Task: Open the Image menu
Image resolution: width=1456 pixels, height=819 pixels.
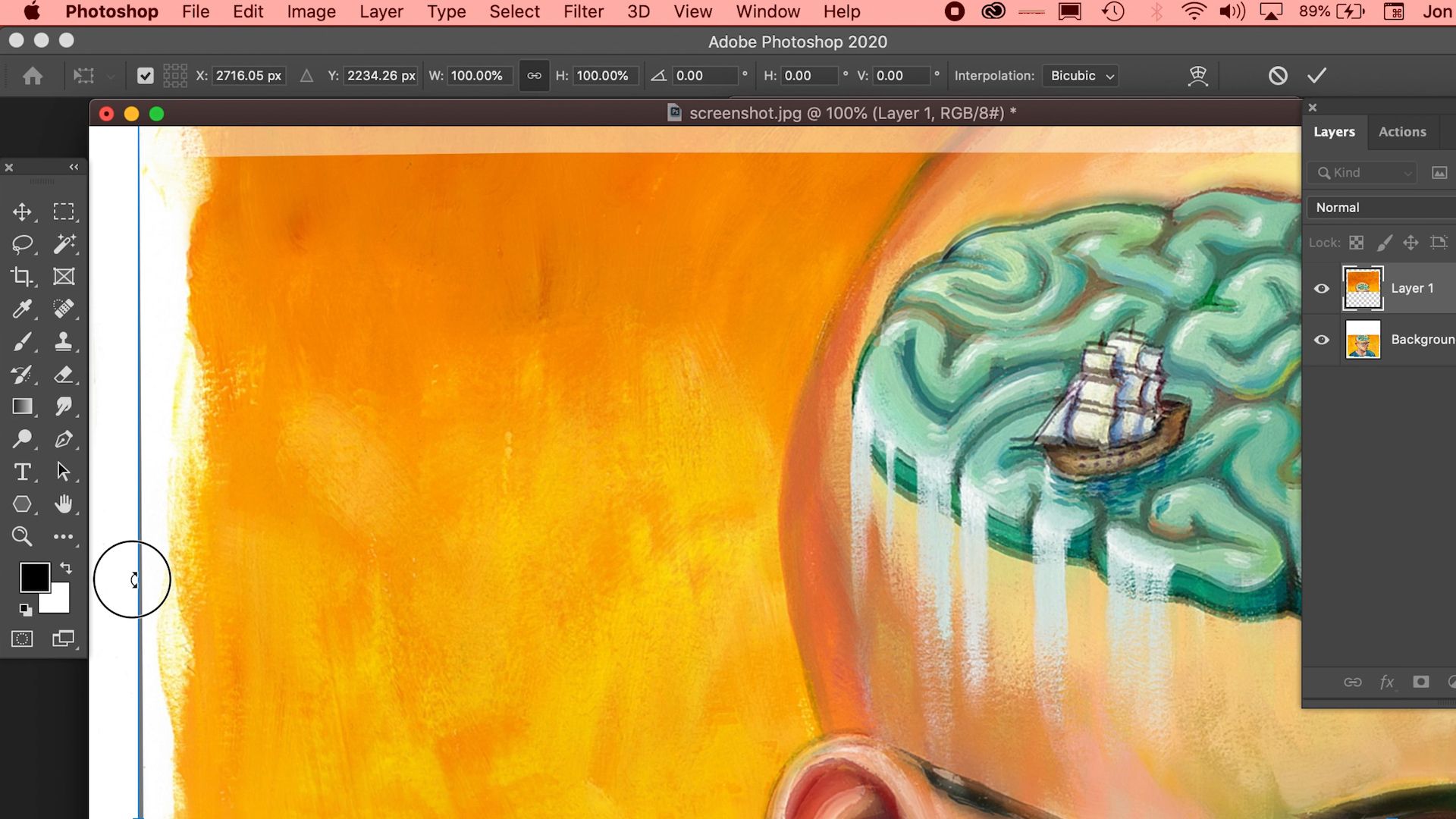Action: 311,12
